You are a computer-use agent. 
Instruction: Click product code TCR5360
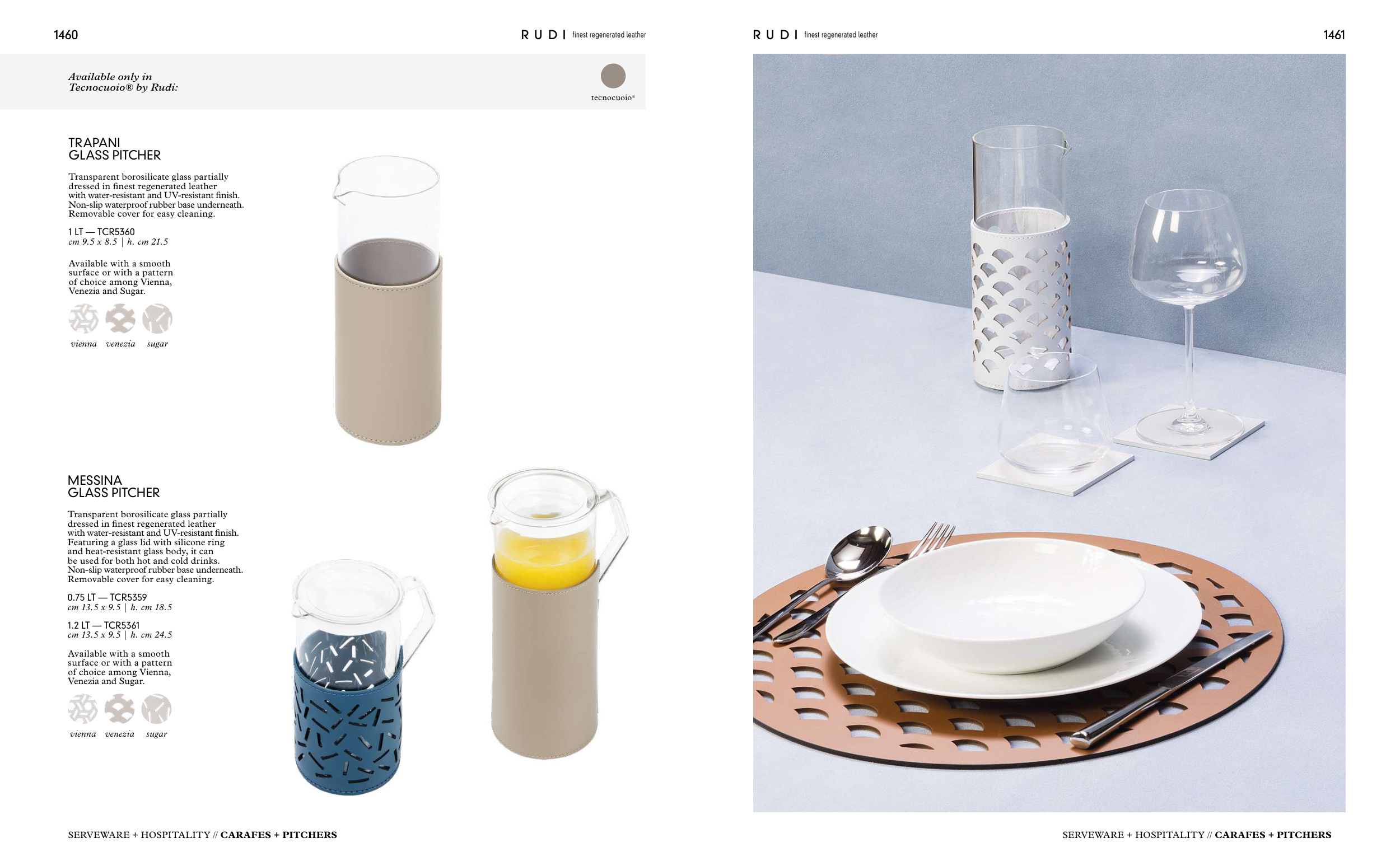[116, 232]
